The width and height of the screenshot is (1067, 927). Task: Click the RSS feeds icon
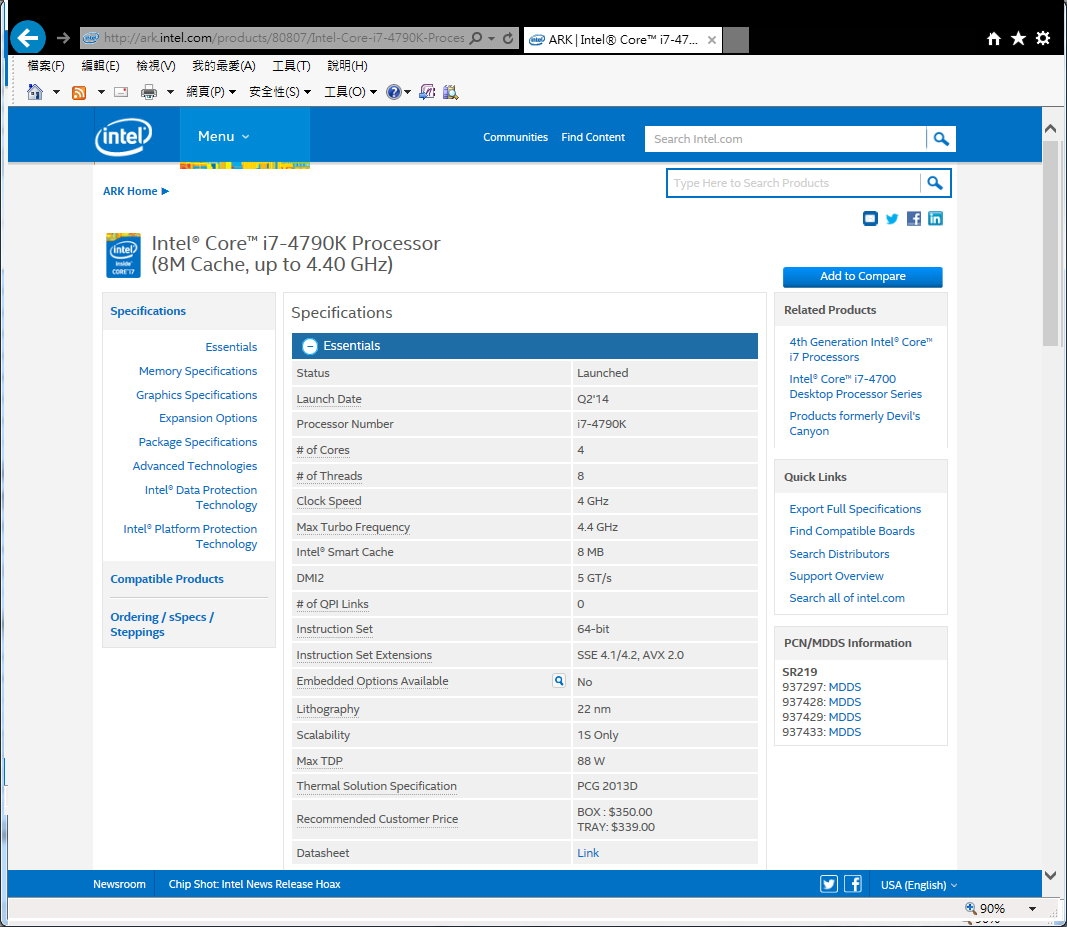(x=79, y=92)
